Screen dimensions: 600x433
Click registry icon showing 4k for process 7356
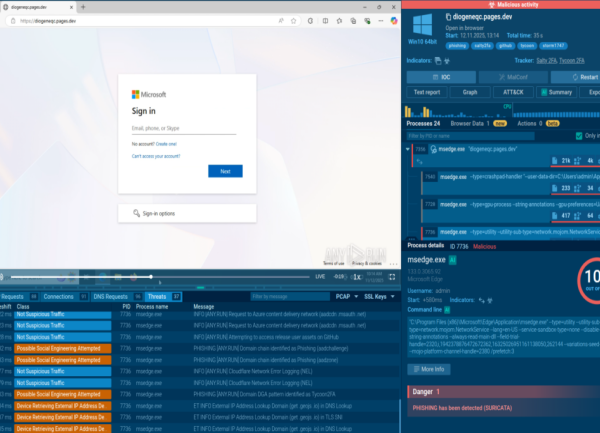click(x=577, y=161)
